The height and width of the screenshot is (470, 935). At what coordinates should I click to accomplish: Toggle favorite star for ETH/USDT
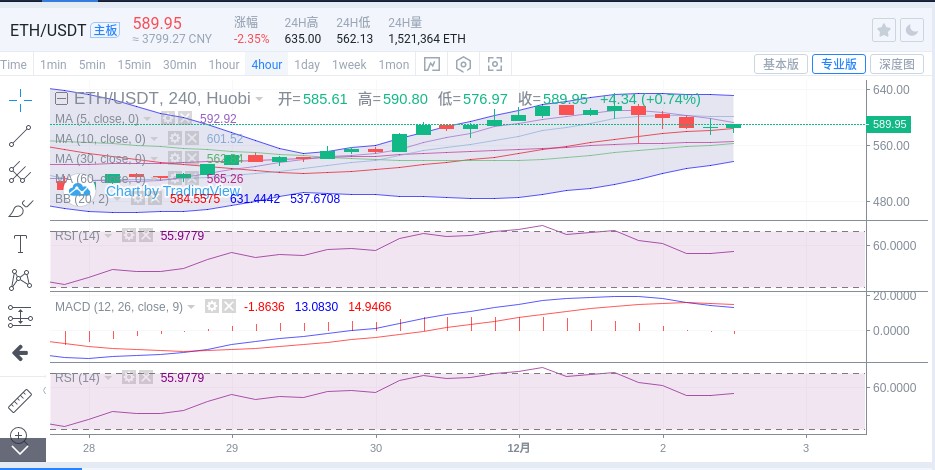884,30
